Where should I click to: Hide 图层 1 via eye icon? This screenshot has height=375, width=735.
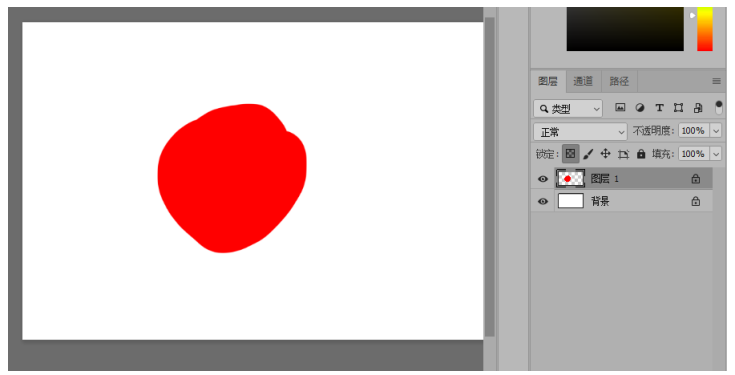tap(543, 179)
